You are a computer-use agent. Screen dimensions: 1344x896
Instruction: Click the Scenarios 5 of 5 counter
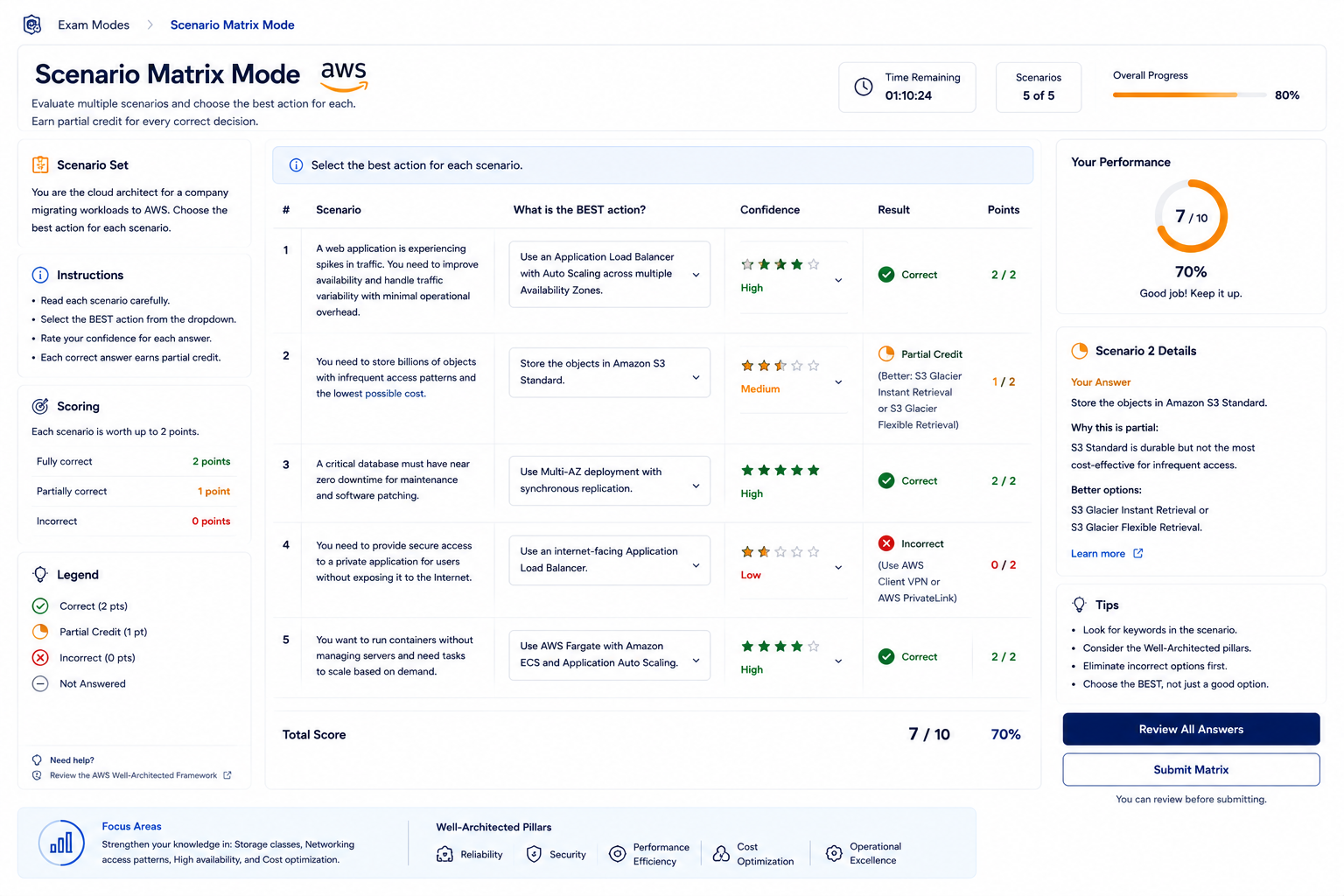pyautogui.click(x=1039, y=87)
